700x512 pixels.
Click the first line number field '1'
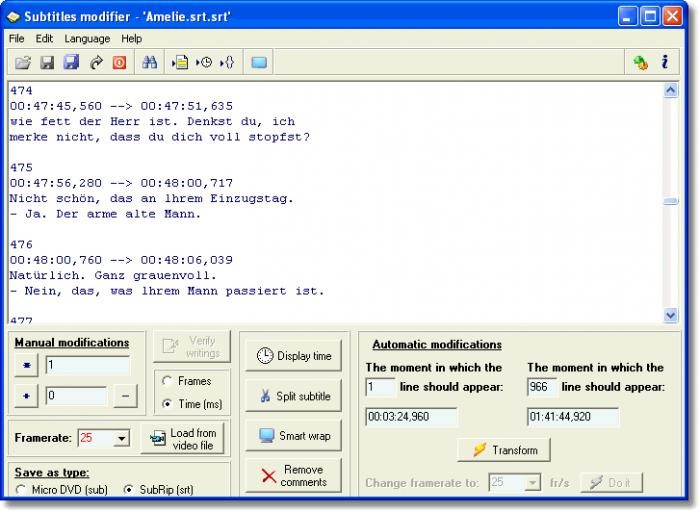[380, 387]
